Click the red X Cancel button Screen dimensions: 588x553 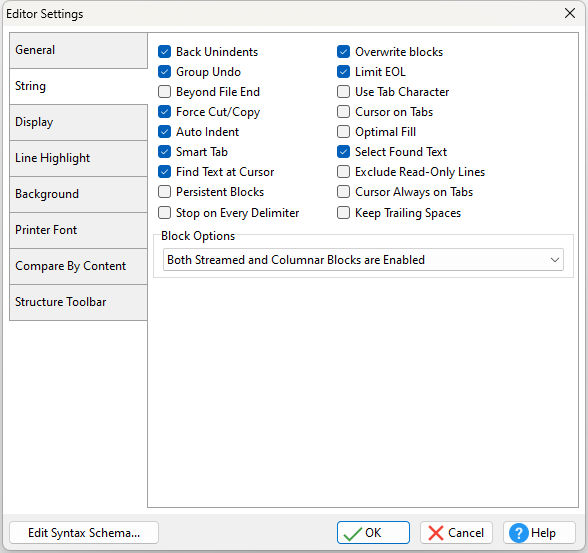[456, 532]
